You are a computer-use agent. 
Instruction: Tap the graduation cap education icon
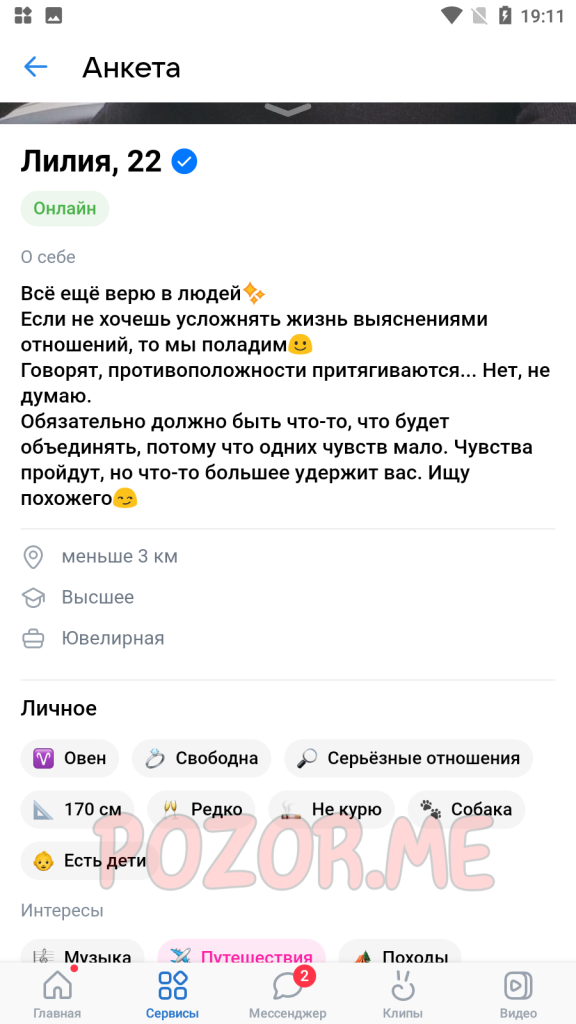coord(33,598)
